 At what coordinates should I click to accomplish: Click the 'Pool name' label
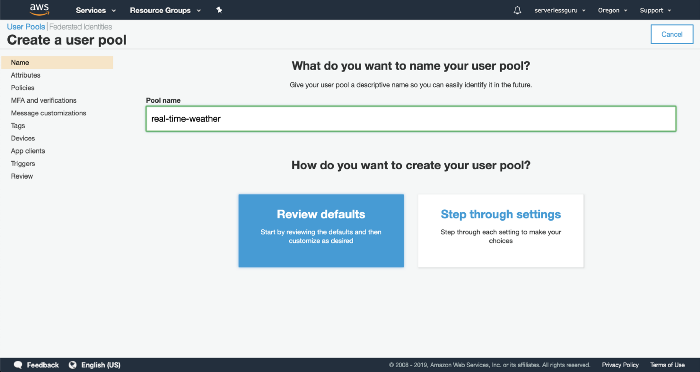[x=163, y=100]
